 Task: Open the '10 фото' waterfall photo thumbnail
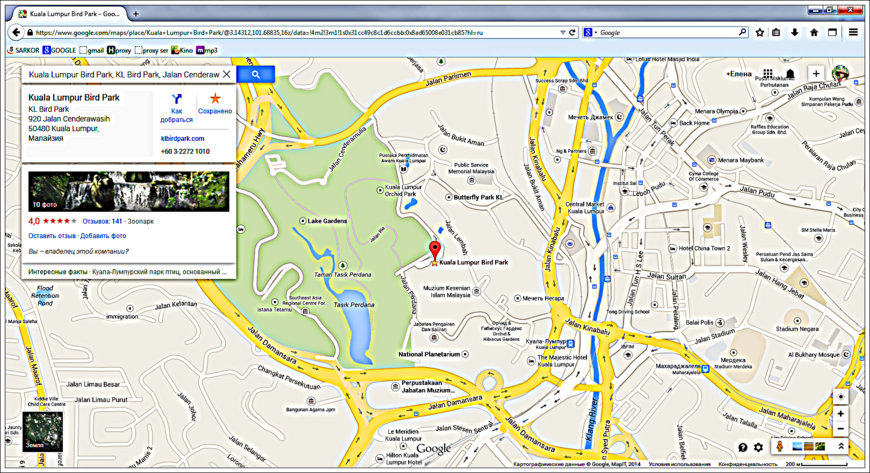pos(129,191)
